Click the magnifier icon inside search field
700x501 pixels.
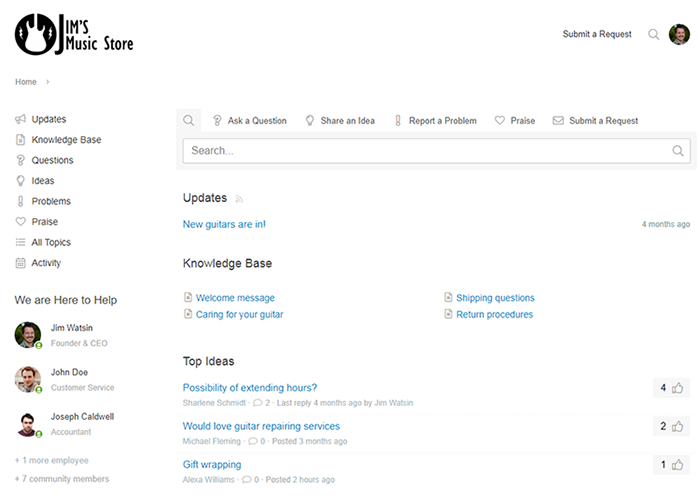click(678, 151)
